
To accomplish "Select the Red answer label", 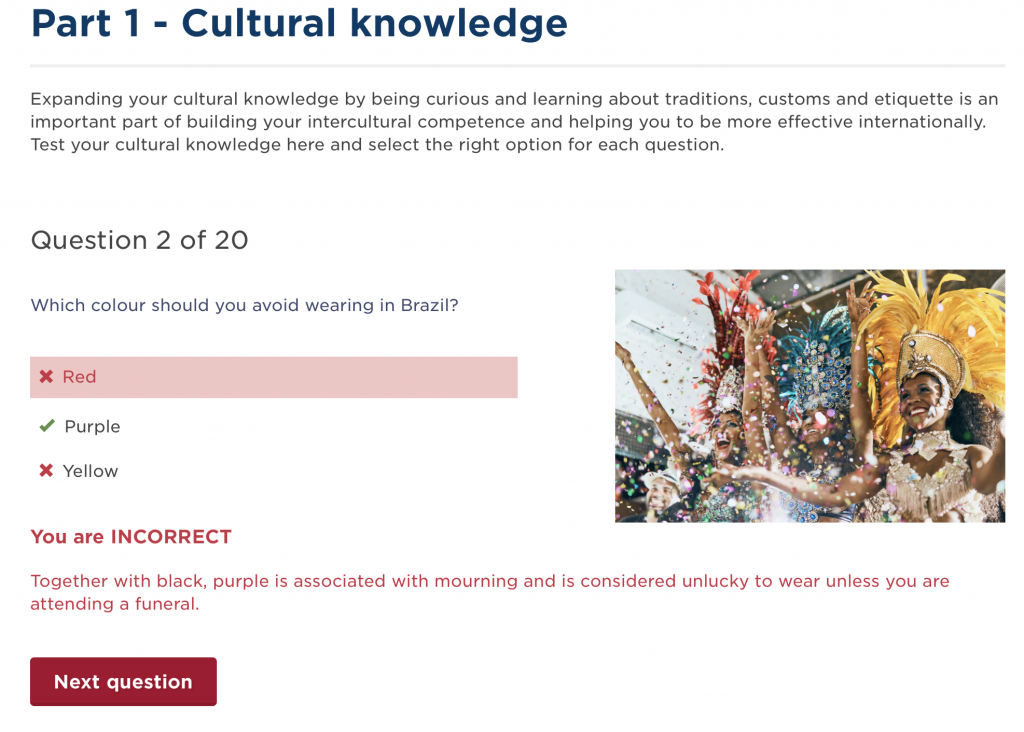I will click(x=79, y=377).
